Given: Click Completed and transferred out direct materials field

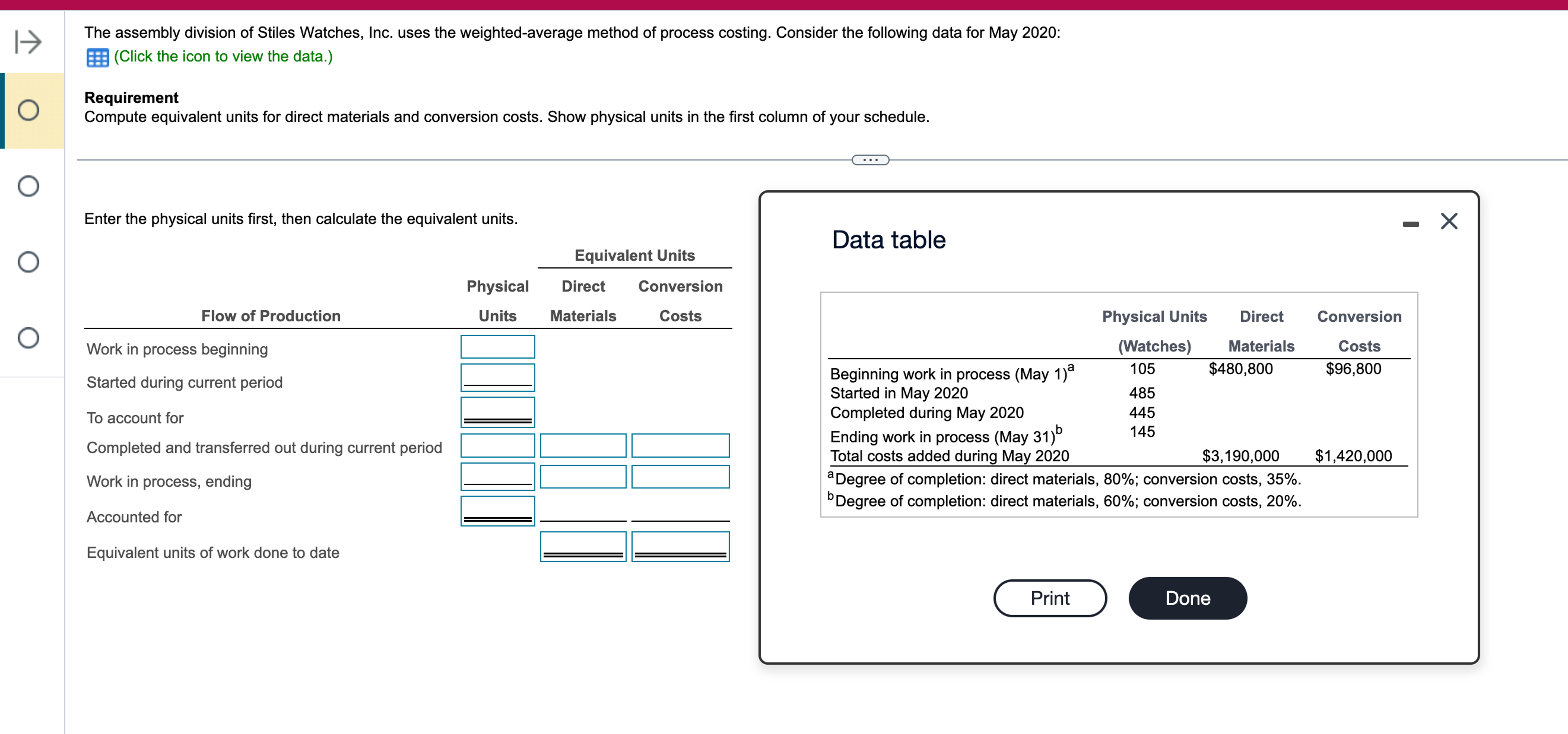Looking at the screenshot, I should click(583, 446).
